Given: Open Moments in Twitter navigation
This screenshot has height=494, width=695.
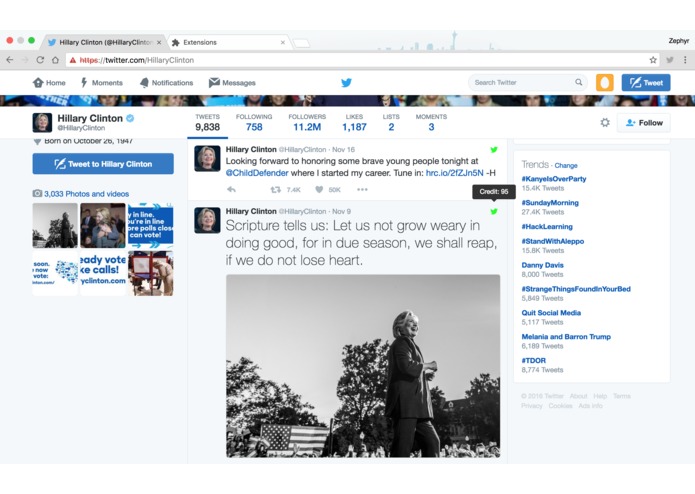Looking at the screenshot, I should point(102,83).
